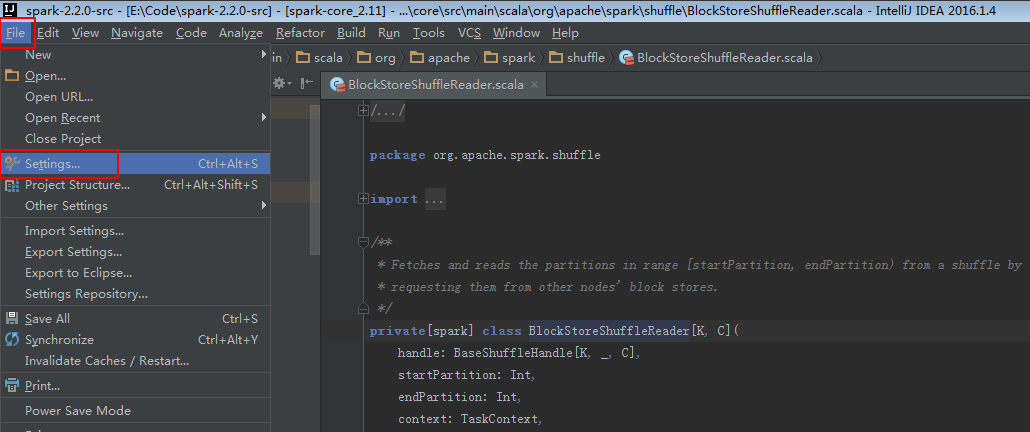Collapse the doc comment end marker

(363, 307)
